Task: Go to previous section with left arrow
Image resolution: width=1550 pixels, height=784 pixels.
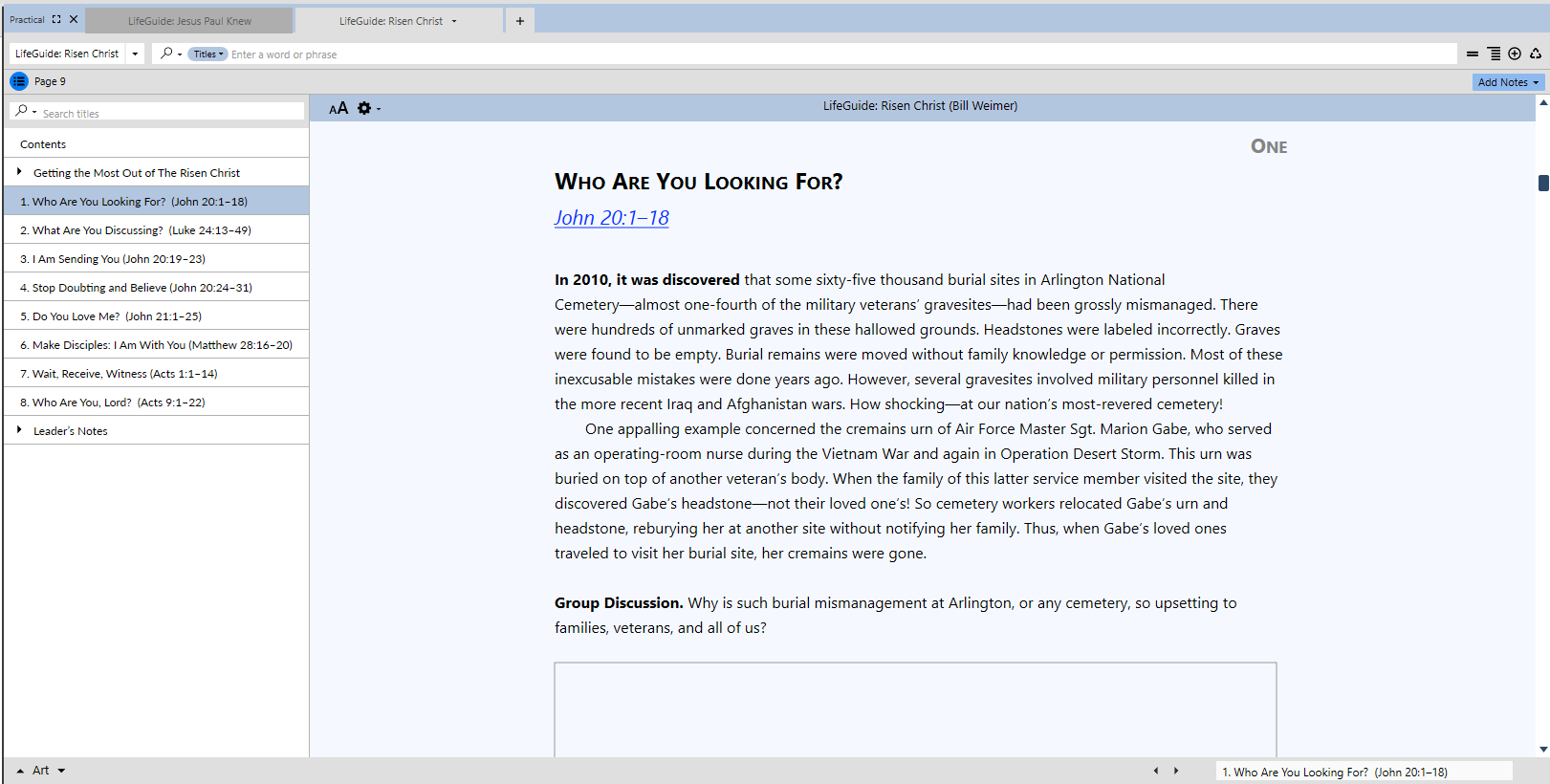Action: (1155, 771)
